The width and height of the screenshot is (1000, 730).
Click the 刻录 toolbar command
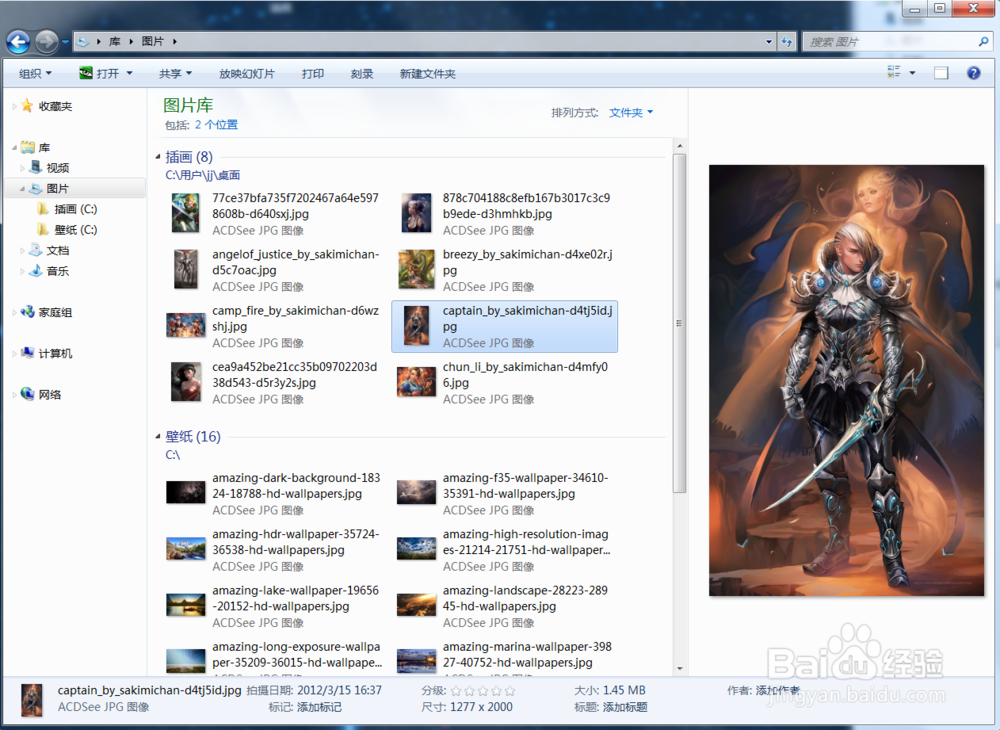click(x=362, y=74)
